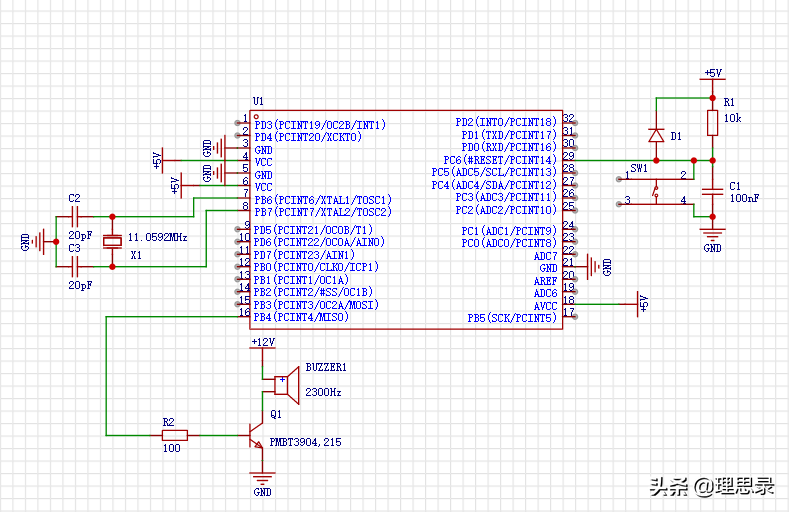
Task: Select the 100nF value of C1
Action: [744, 198]
